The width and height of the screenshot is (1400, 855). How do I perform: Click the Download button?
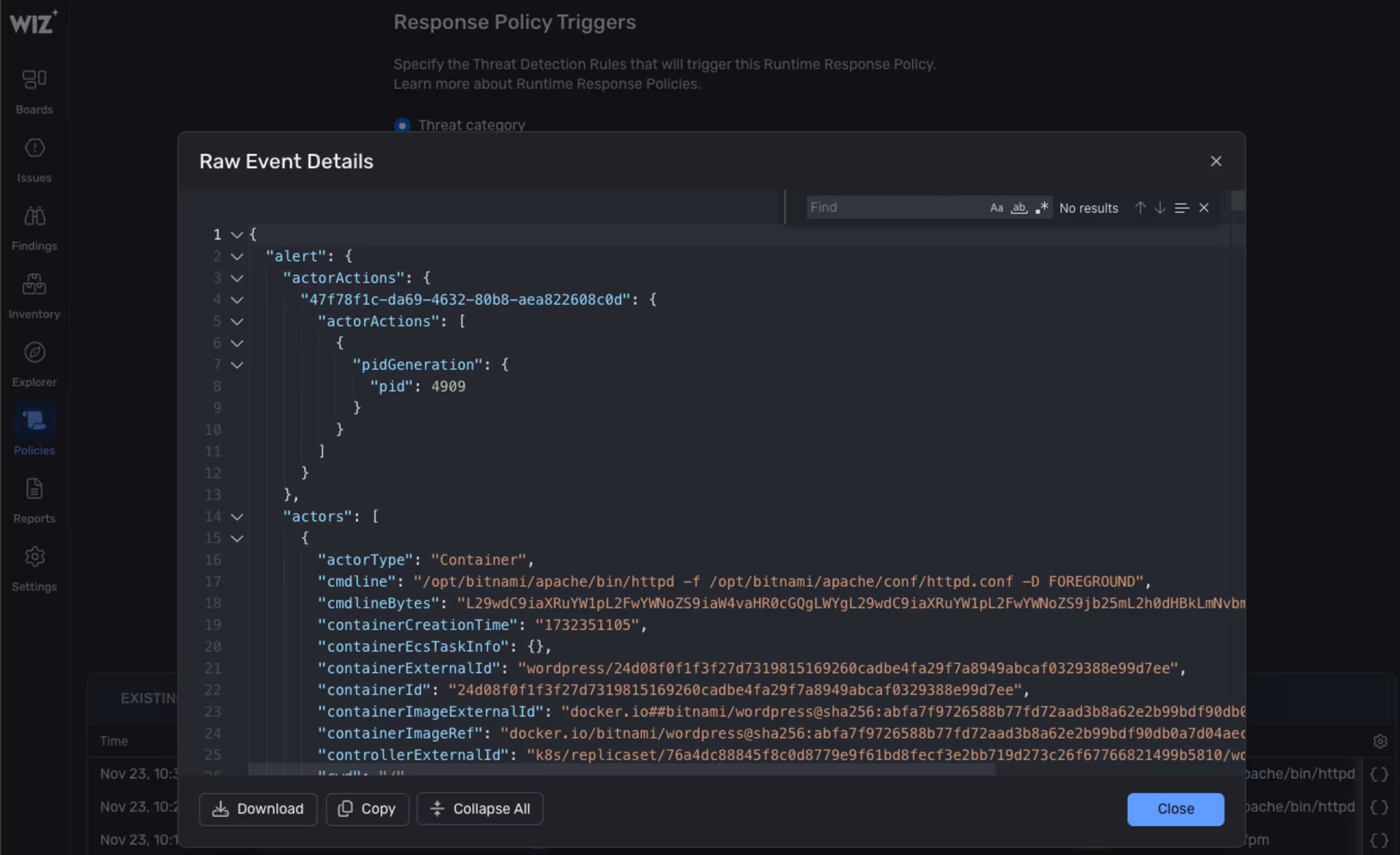257,809
